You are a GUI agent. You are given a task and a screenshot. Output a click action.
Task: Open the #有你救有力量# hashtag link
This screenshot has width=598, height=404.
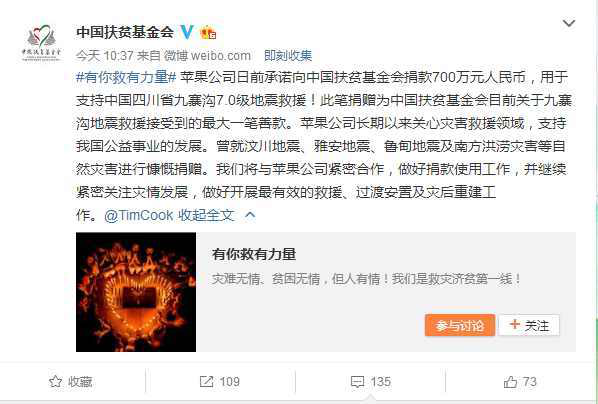tap(126, 77)
